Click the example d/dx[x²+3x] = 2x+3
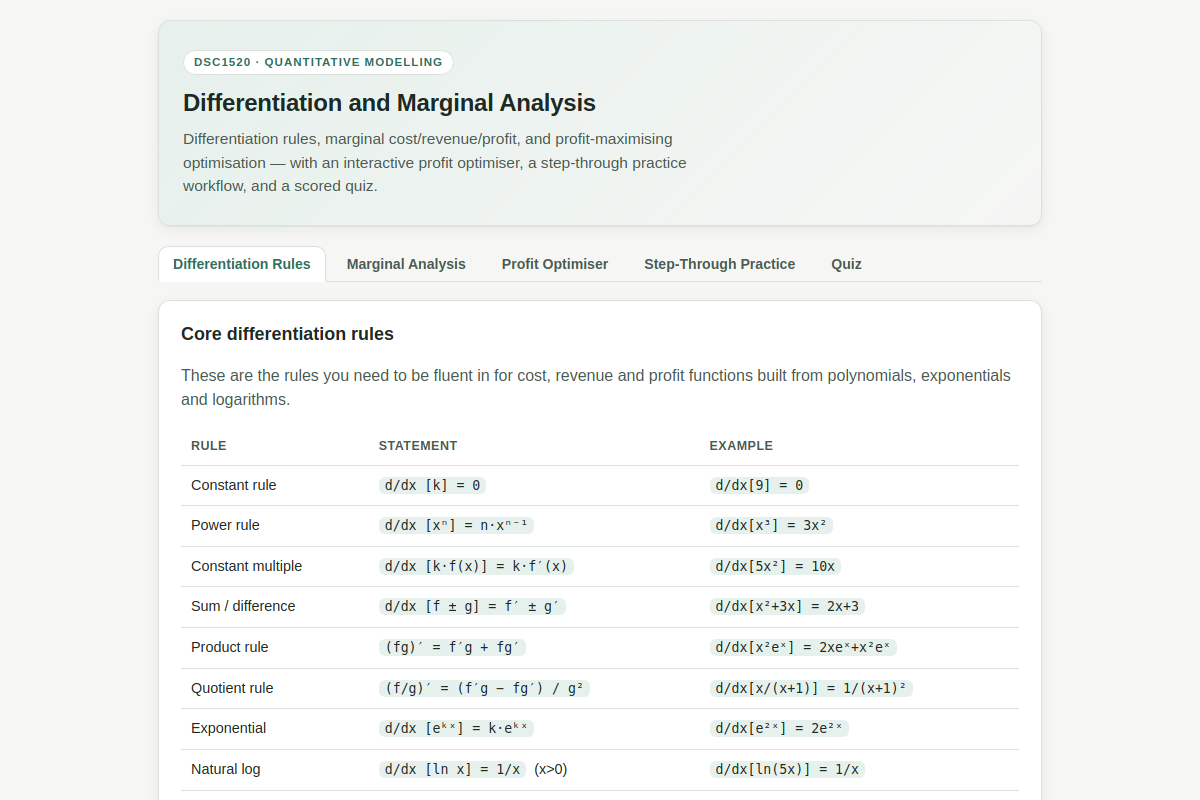This screenshot has width=1200, height=800. coord(787,606)
